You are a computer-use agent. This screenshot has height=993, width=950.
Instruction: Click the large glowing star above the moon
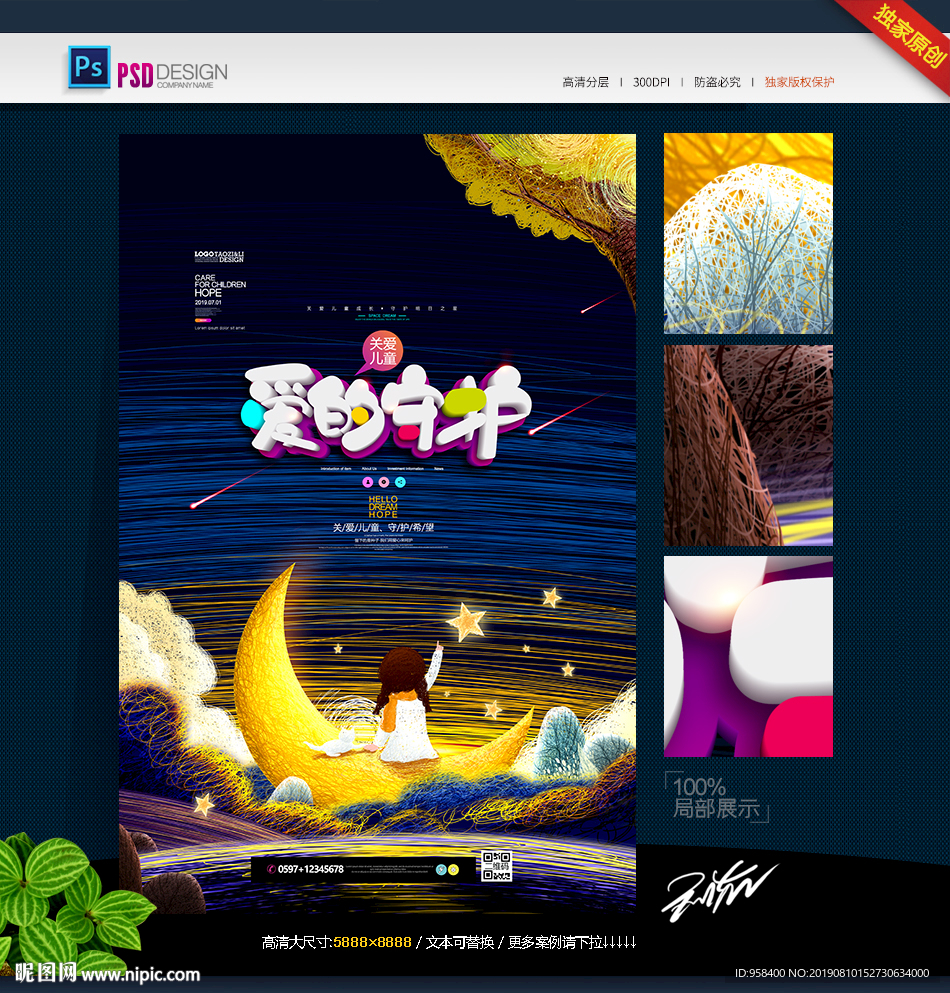[x=467, y=621]
